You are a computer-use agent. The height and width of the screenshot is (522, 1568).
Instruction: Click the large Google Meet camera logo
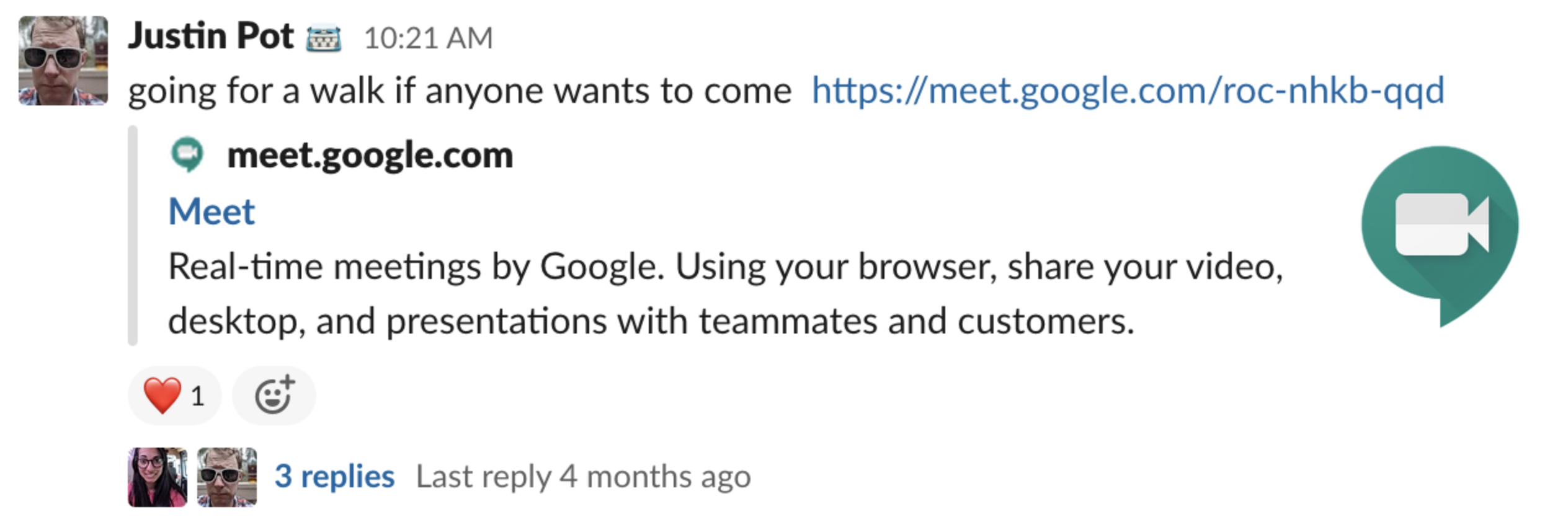(x=1440, y=236)
